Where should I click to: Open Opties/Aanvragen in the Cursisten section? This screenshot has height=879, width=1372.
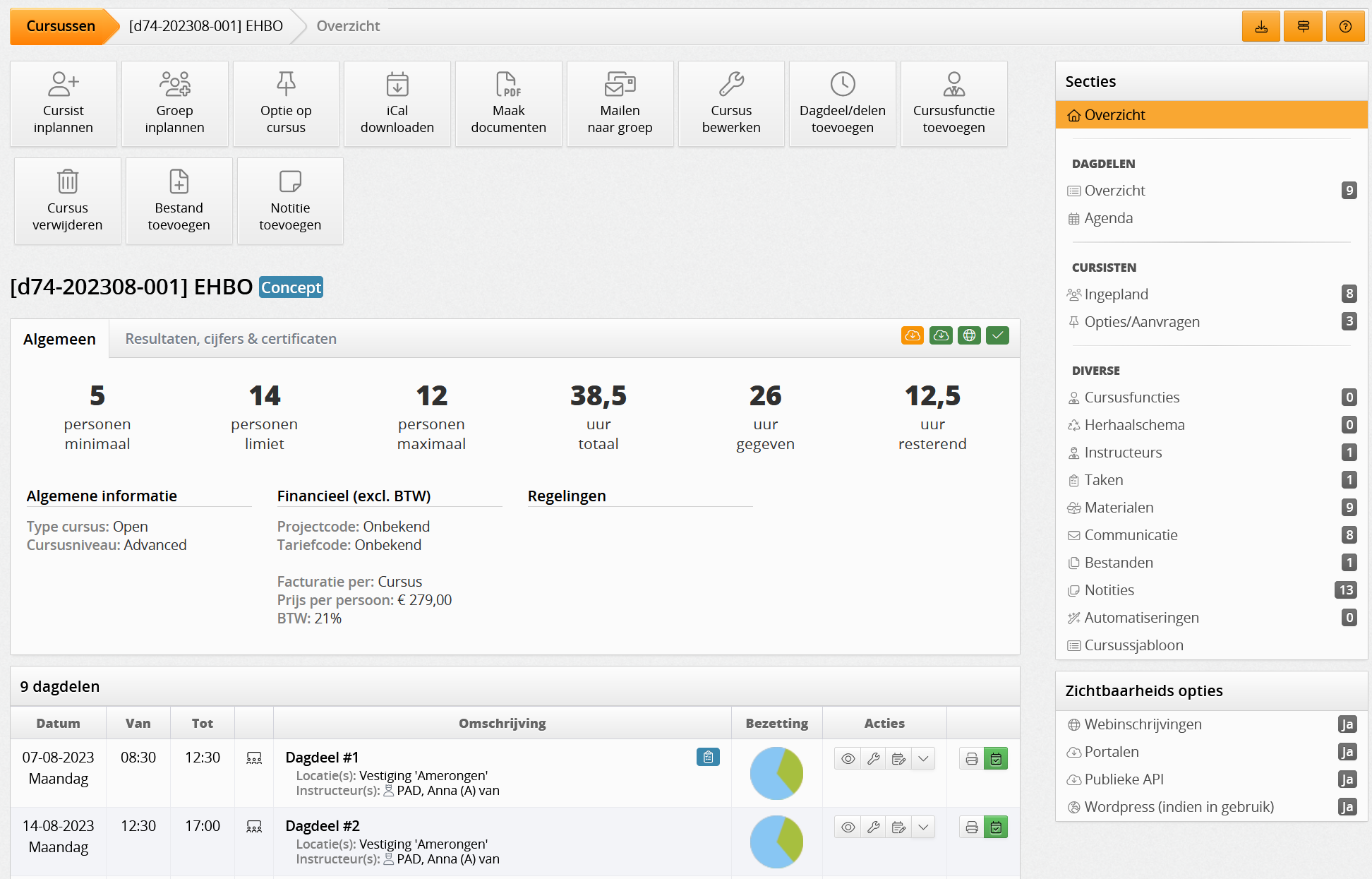[1141, 322]
